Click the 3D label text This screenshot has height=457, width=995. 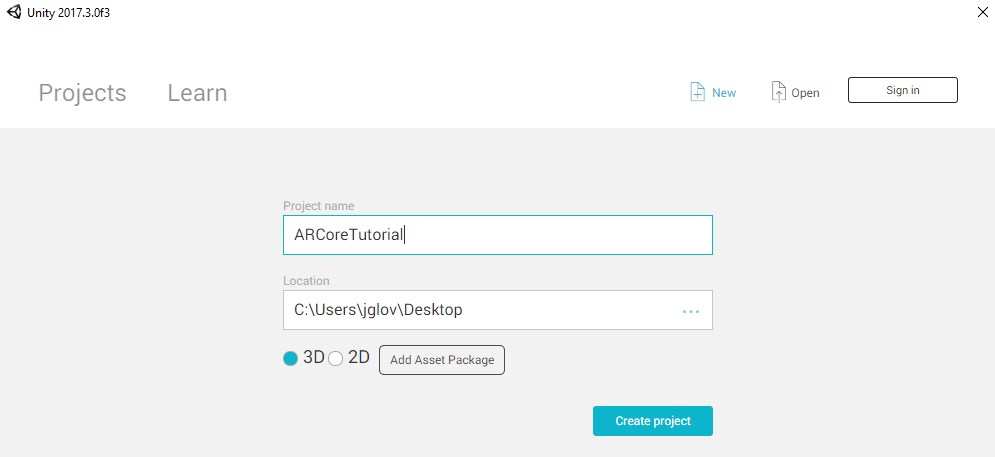[313, 357]
